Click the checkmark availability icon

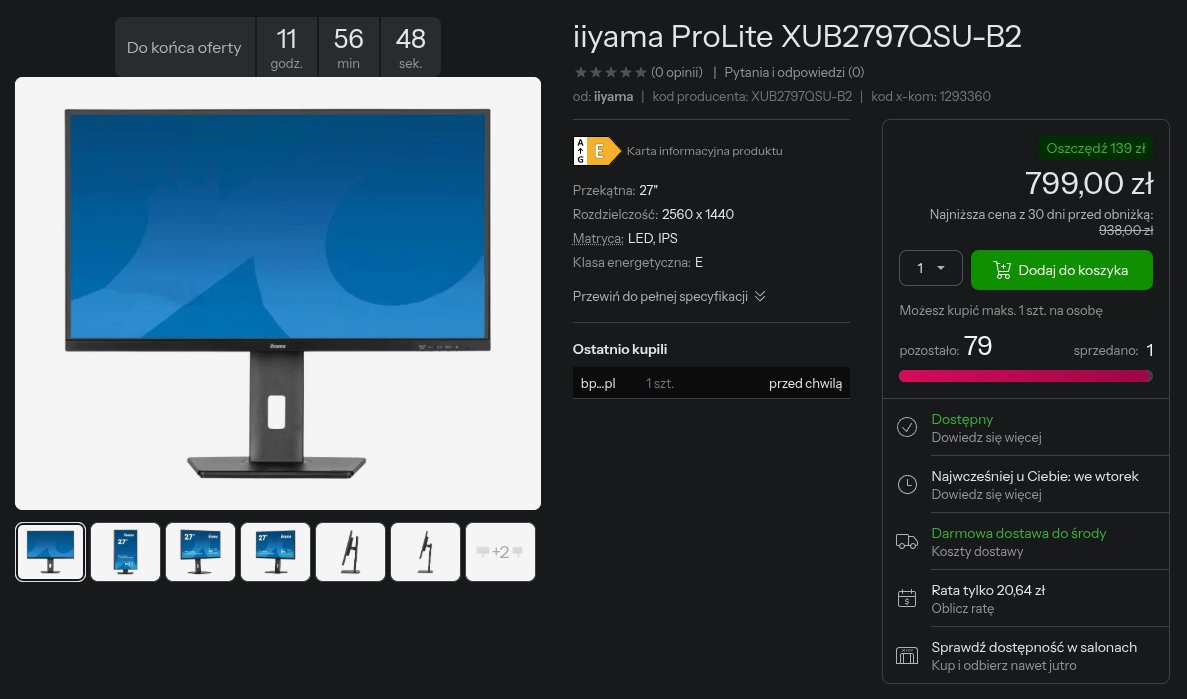pyautogui.click(x=907, y=427)
